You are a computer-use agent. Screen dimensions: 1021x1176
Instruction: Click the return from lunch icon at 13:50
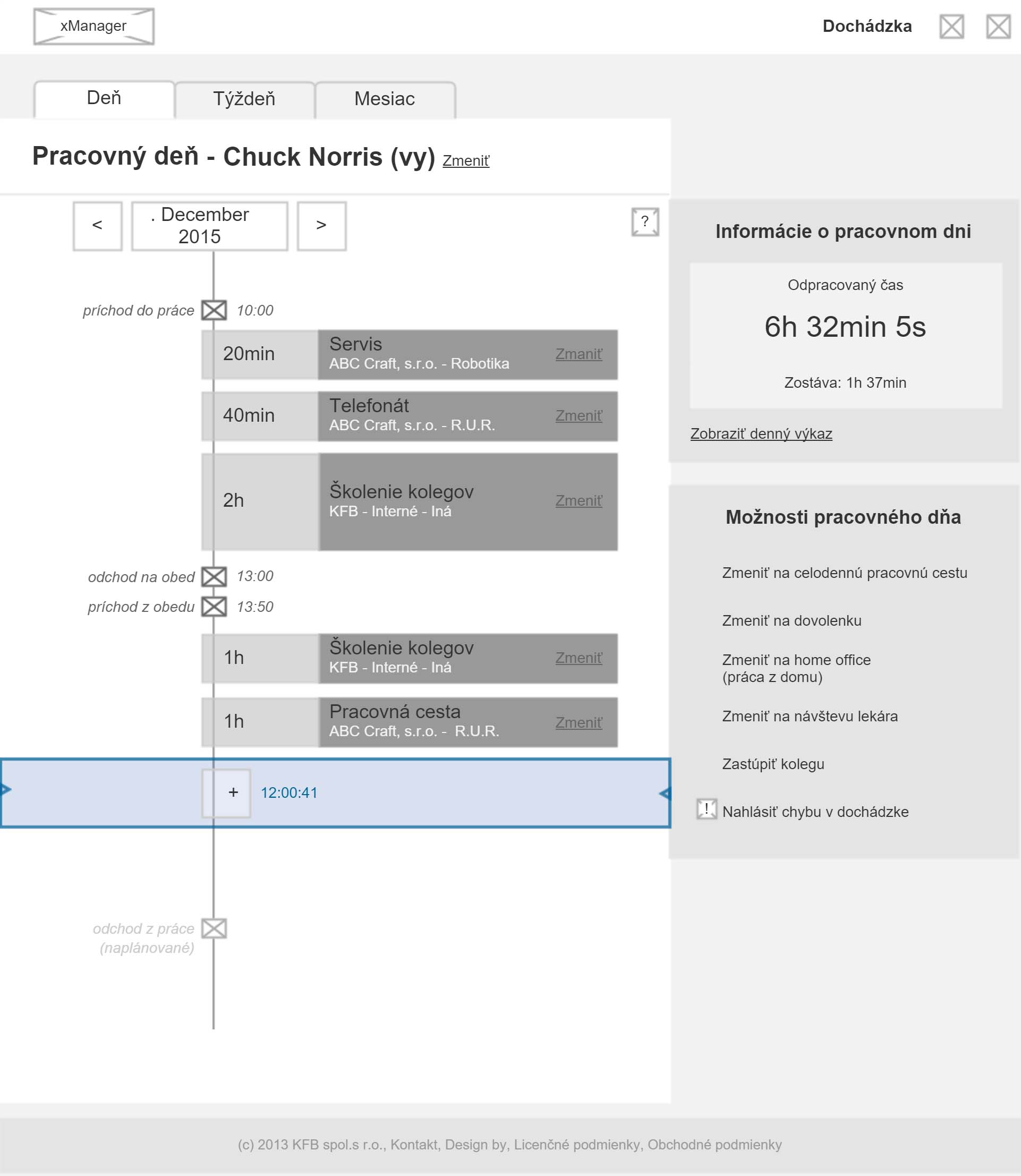tap(214, 607)
